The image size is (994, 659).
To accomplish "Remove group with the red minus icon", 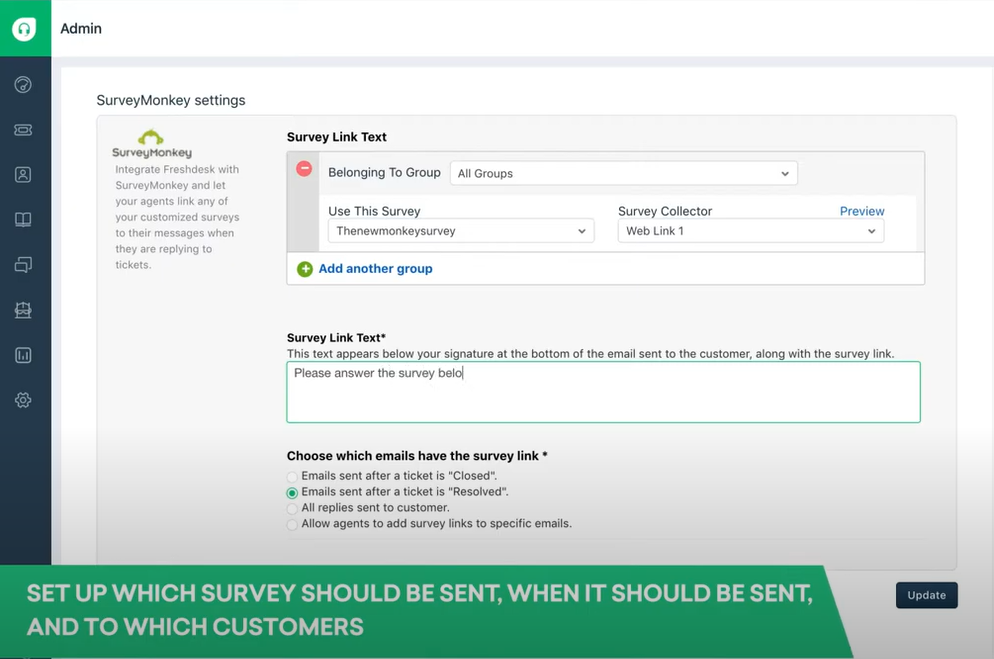I will point(305,169).
